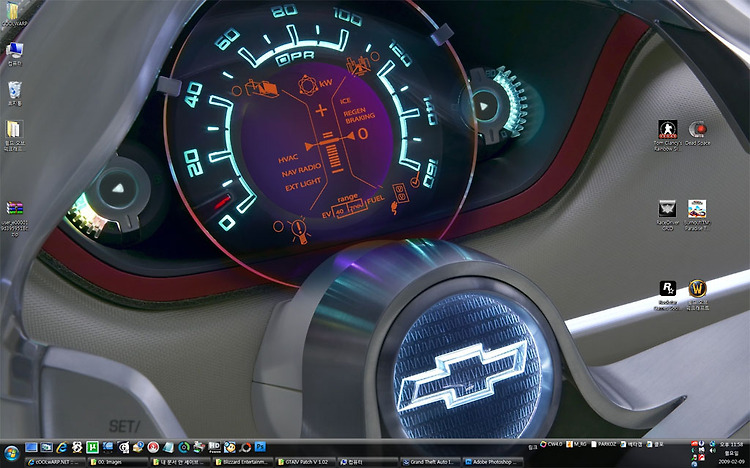Click Switch between windows quick launch icon
This screenshot has height=468, width=750.
(46, 447)
